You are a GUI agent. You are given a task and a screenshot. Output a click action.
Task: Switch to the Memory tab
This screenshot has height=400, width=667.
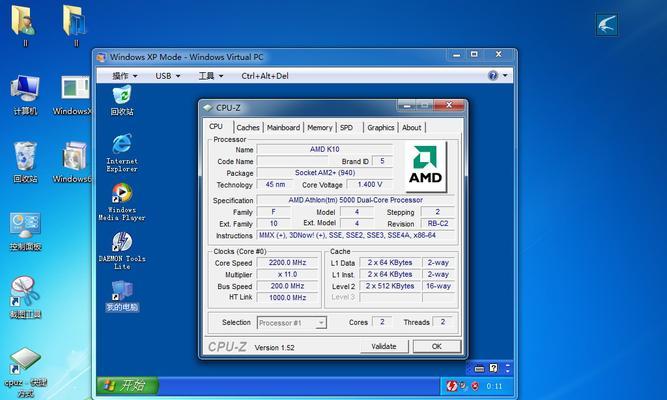[x=319, y=128]
